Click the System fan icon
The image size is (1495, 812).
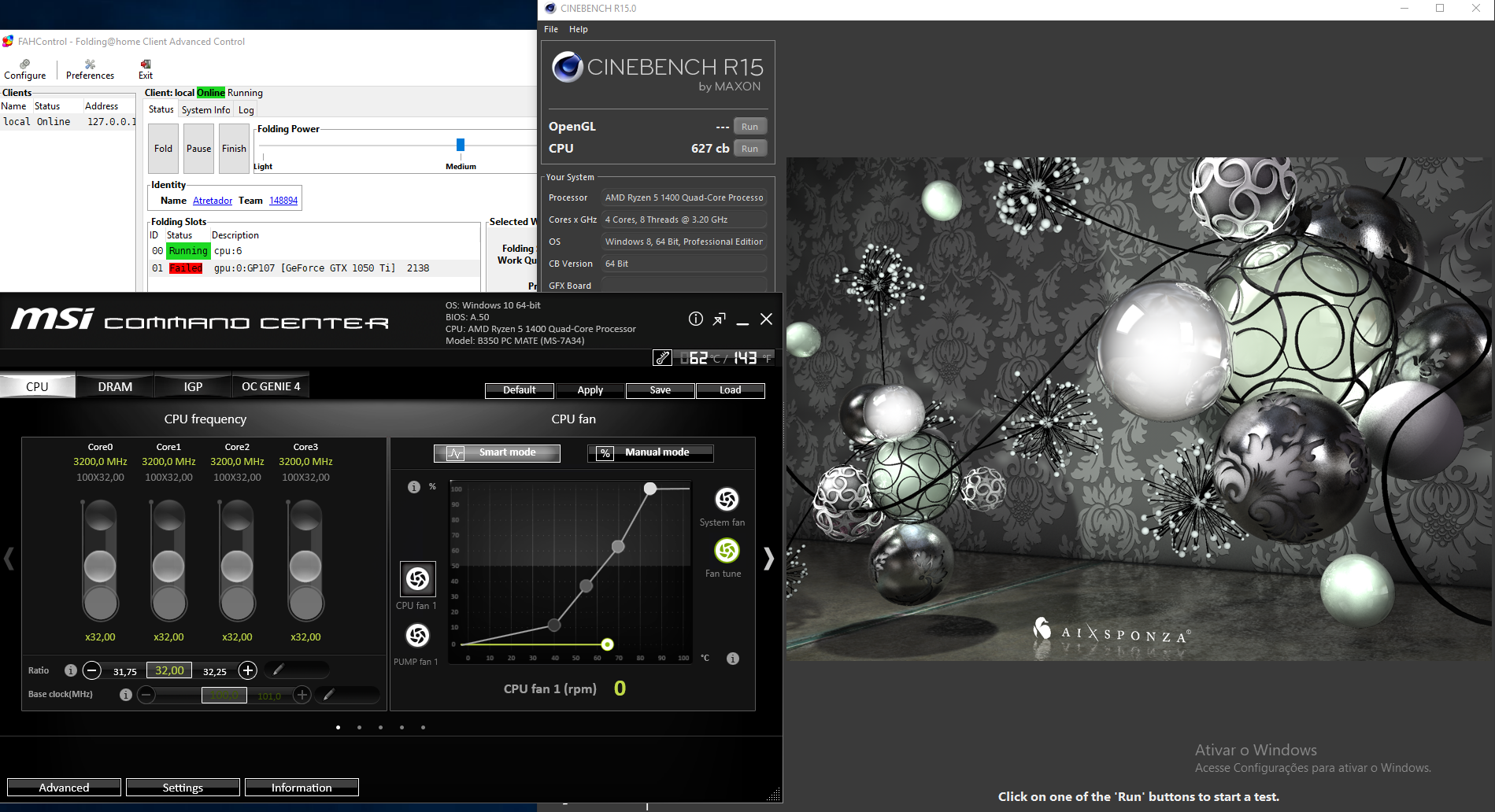click(x=727, y=500)
